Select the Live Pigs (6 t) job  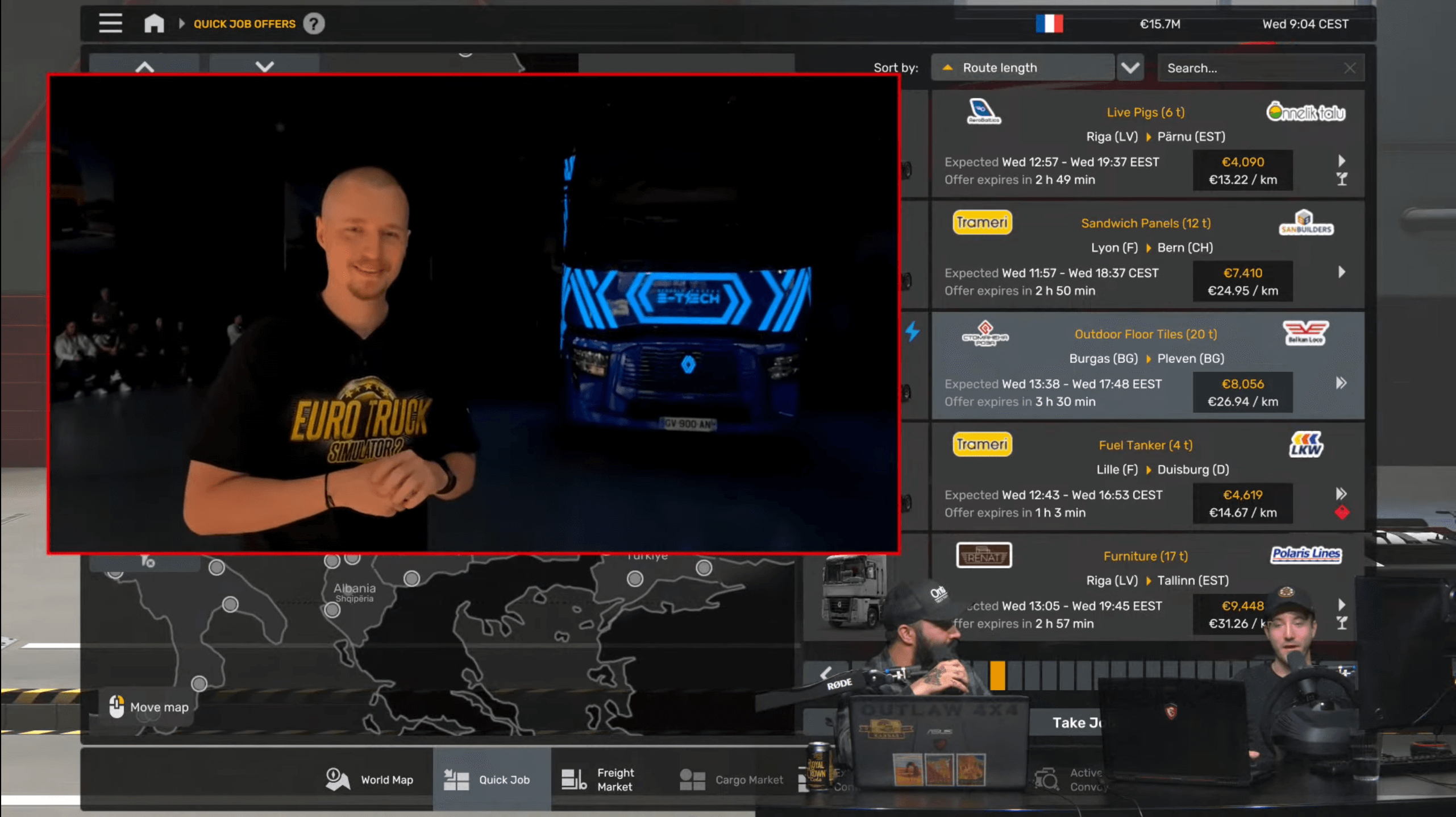1147,144
